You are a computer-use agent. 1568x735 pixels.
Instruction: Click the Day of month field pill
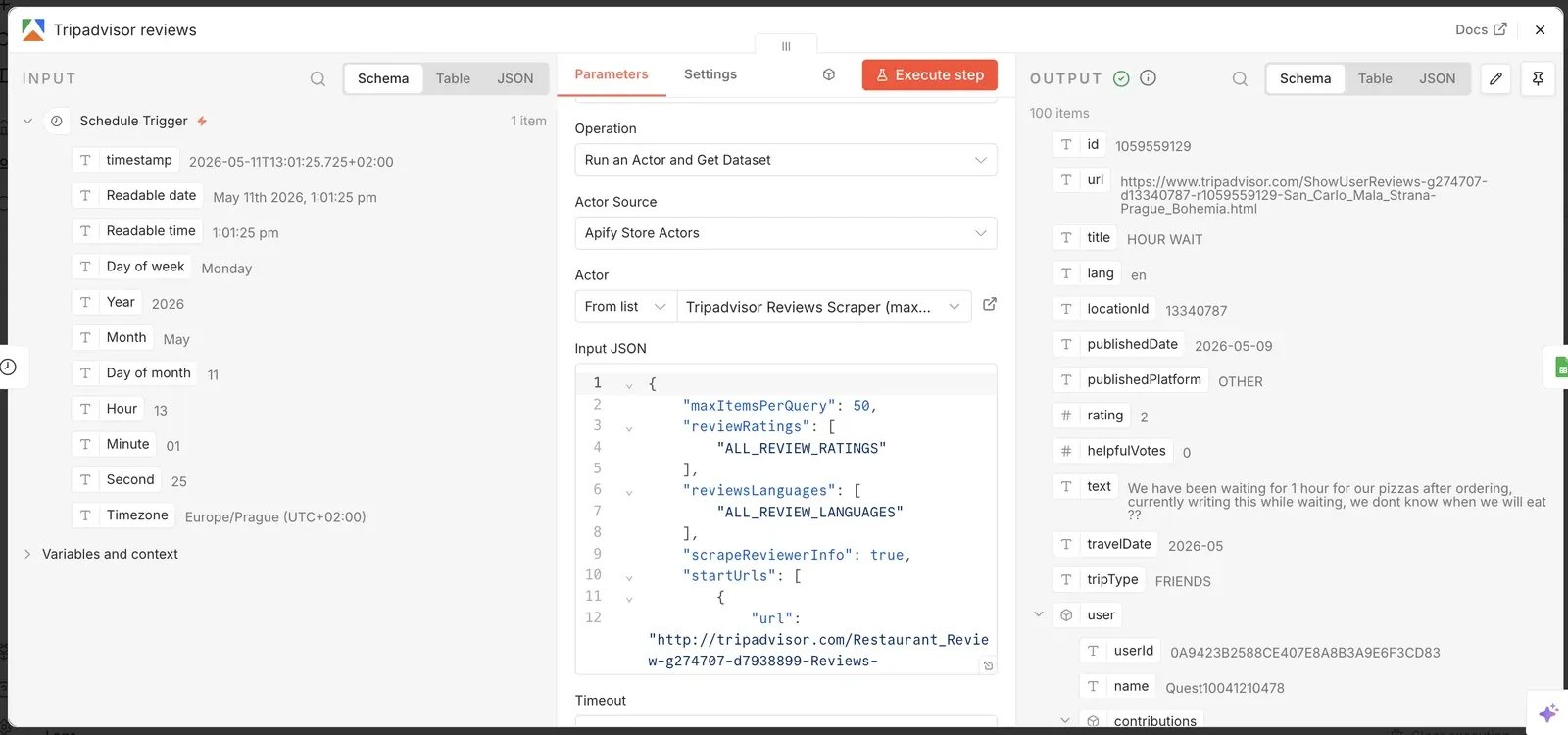click(135, 373)
